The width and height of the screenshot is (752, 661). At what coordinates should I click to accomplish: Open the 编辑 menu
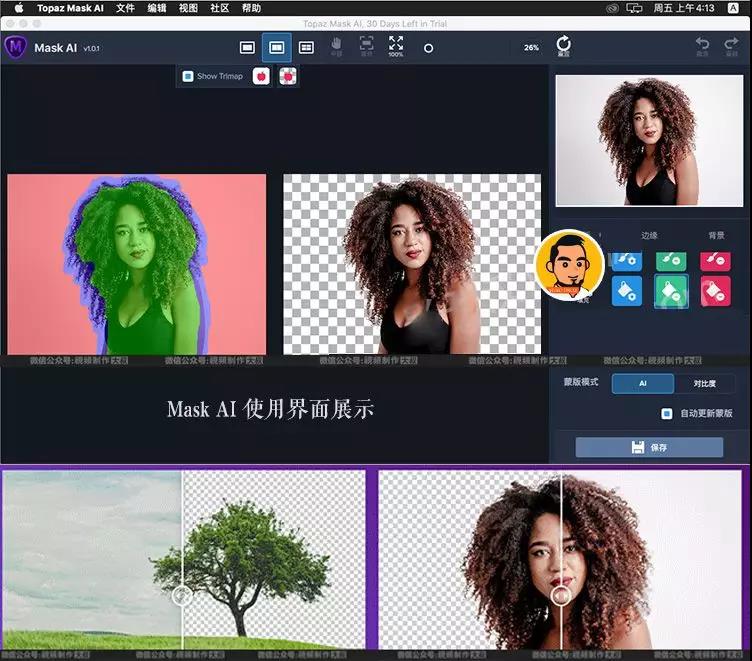coord(157,8)
